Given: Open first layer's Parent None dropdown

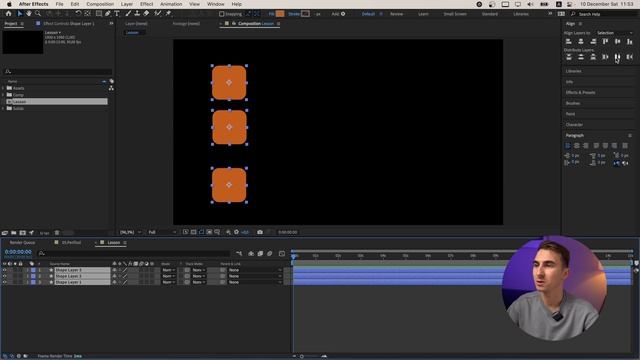Looking at the screenshot, I should [255, 270].
